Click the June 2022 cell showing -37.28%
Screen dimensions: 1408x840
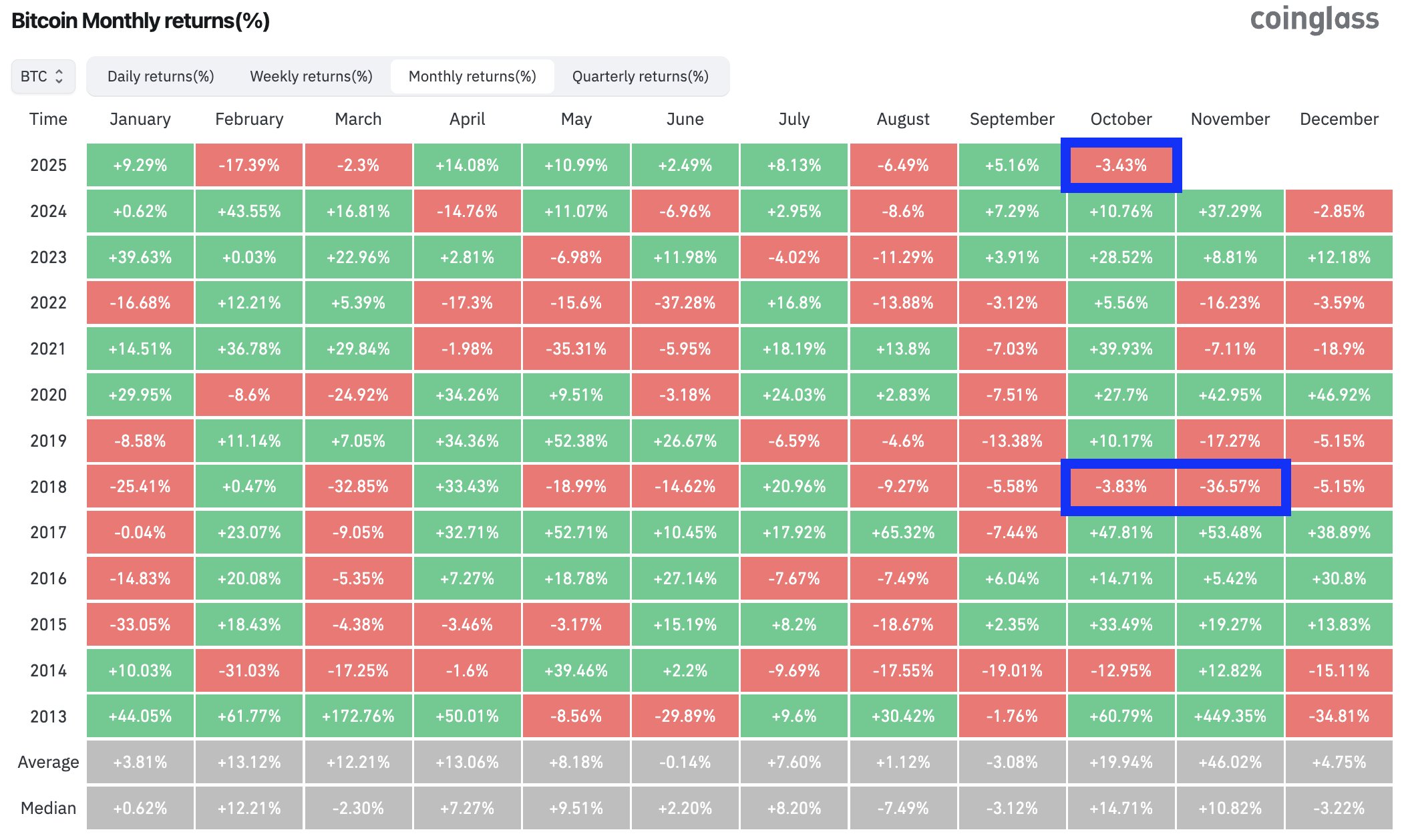[685, 302]
